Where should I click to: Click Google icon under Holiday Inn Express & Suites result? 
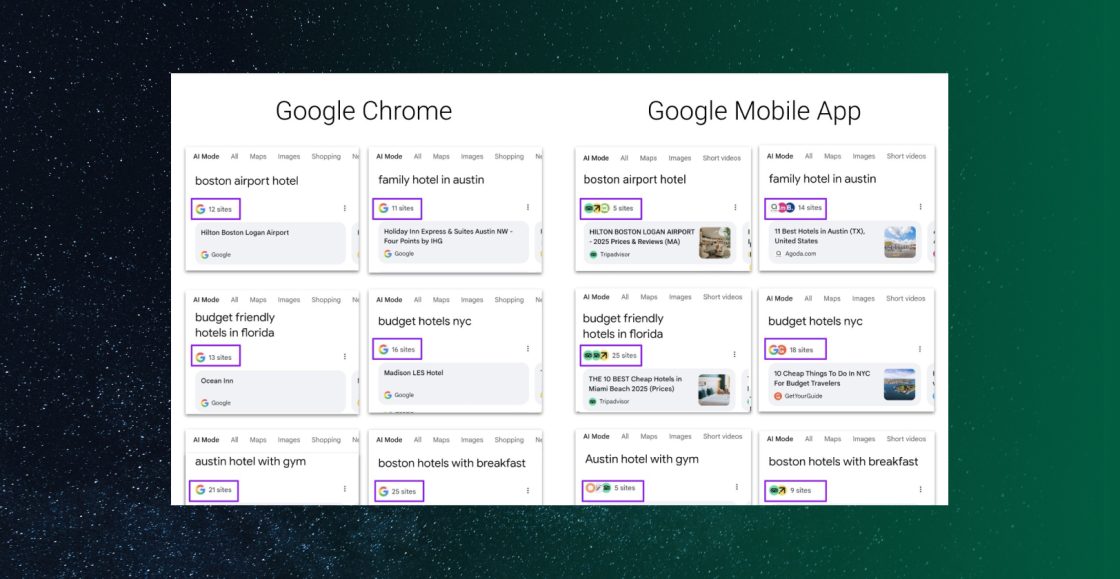(x=388, y=253)
